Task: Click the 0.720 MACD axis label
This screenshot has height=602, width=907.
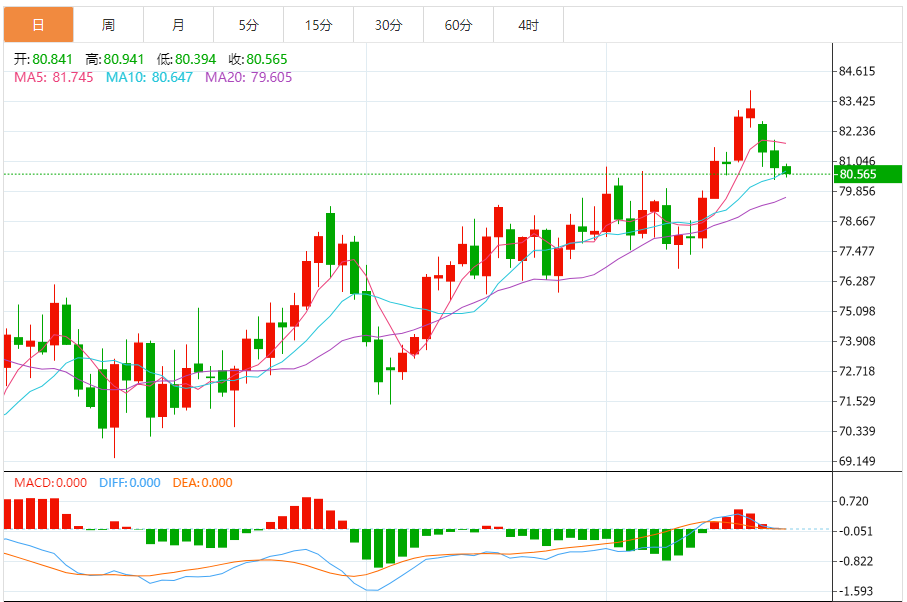Action: [x=854, y=501]
